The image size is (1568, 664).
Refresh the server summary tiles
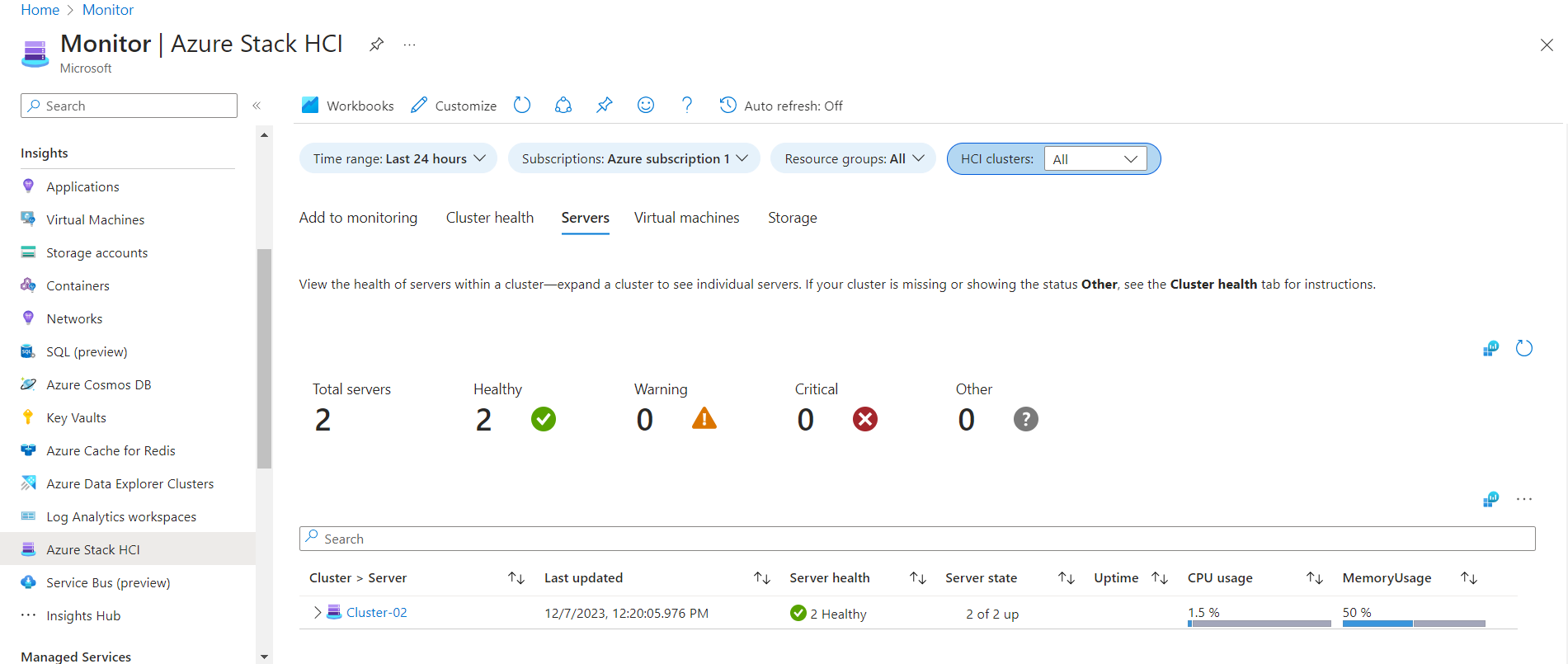point(1524,348)
